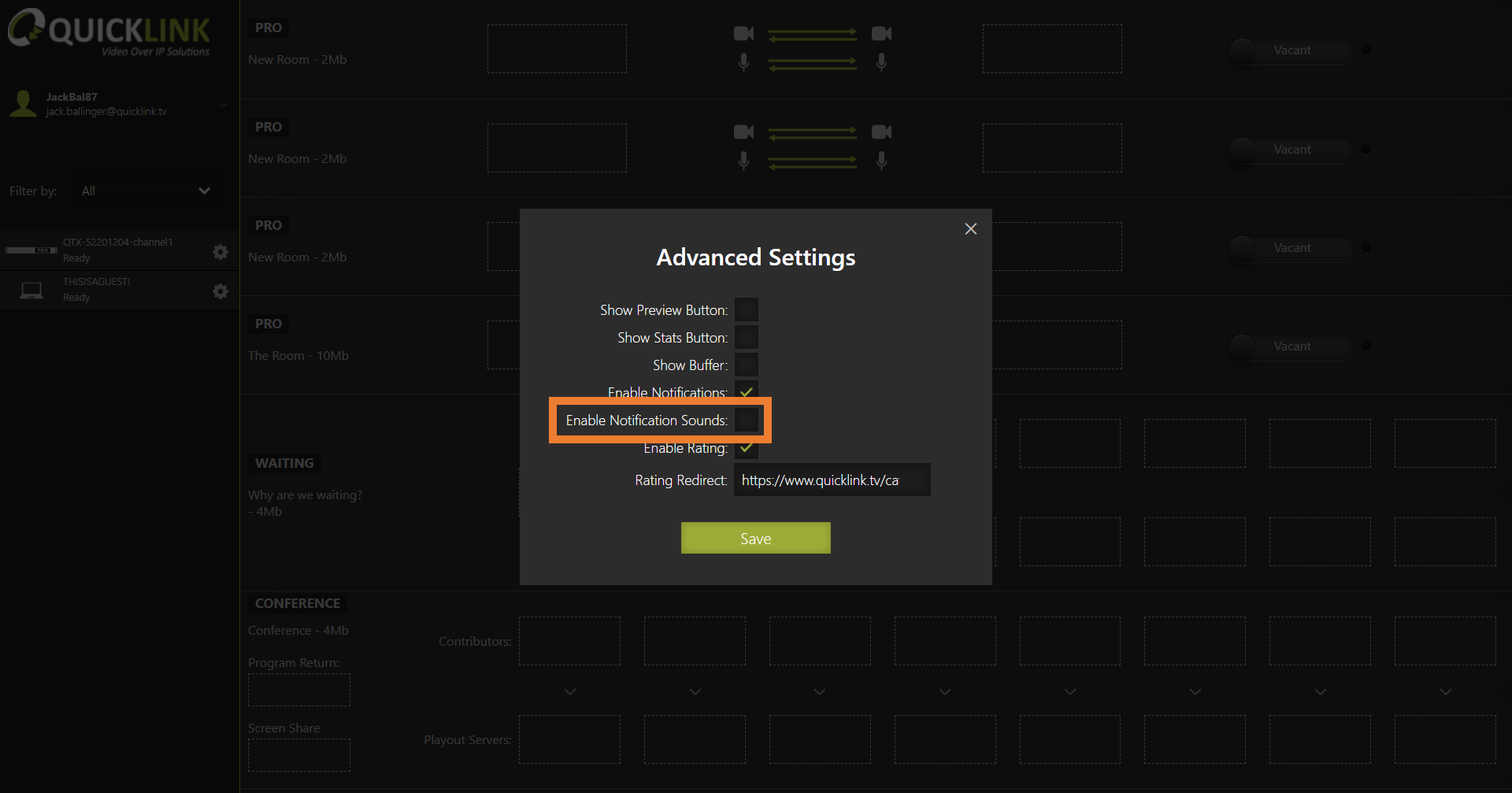The width and height of the screenshot is (1512, 793).
Task: Open settings gear for THISISAGUEST! device
Action: coord(220,291)
